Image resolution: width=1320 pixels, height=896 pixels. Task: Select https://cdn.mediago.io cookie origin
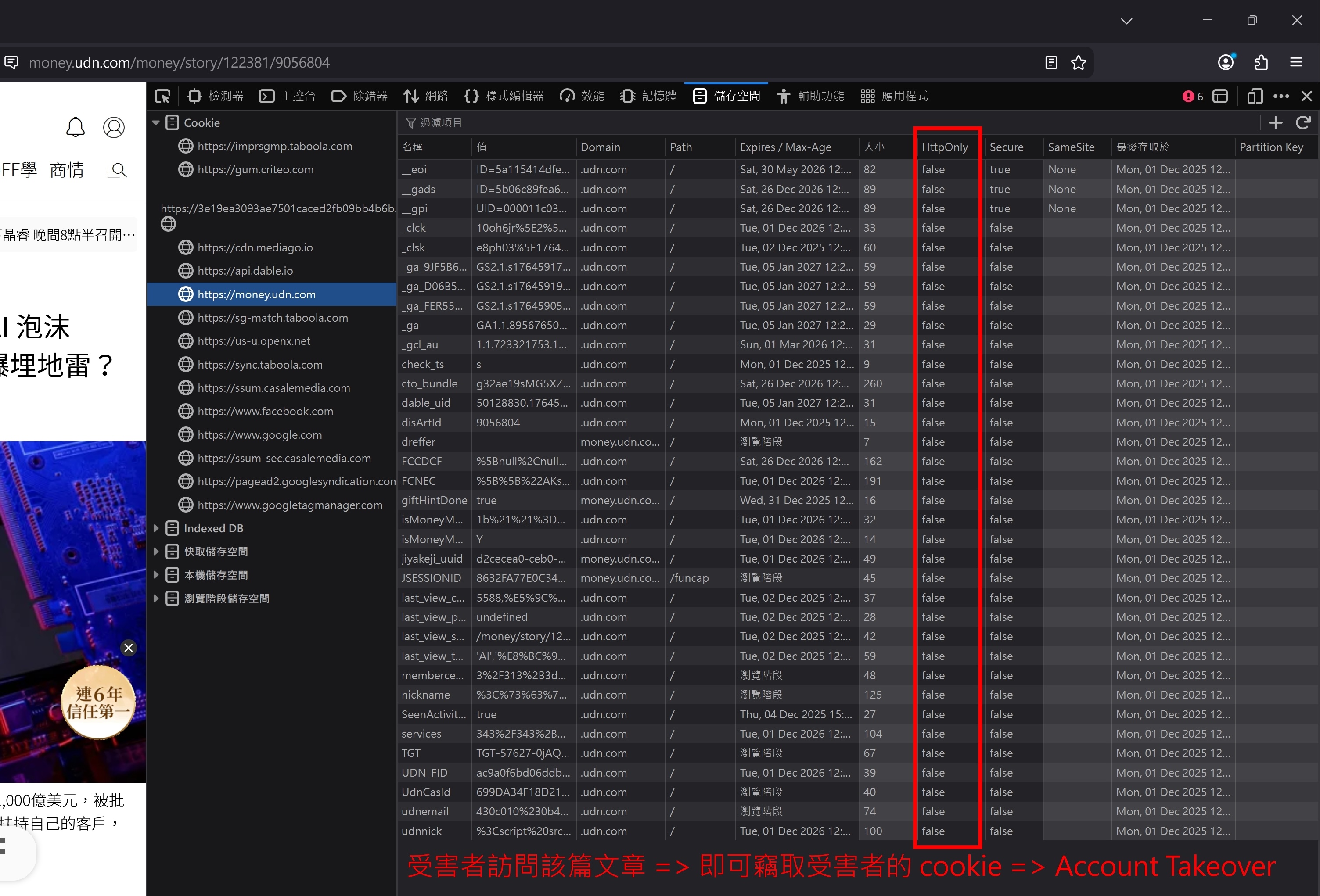point(271,247)
